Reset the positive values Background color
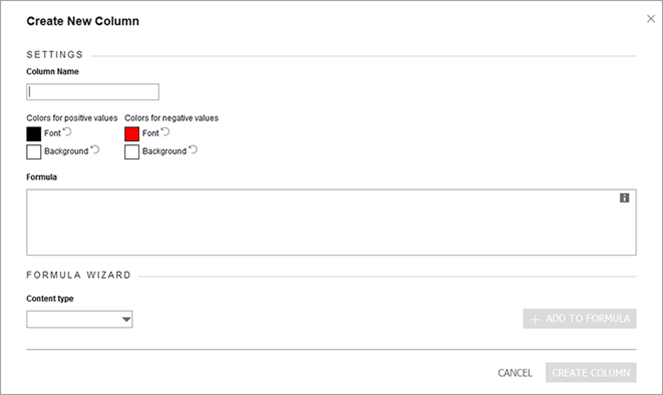 (95, 150)
